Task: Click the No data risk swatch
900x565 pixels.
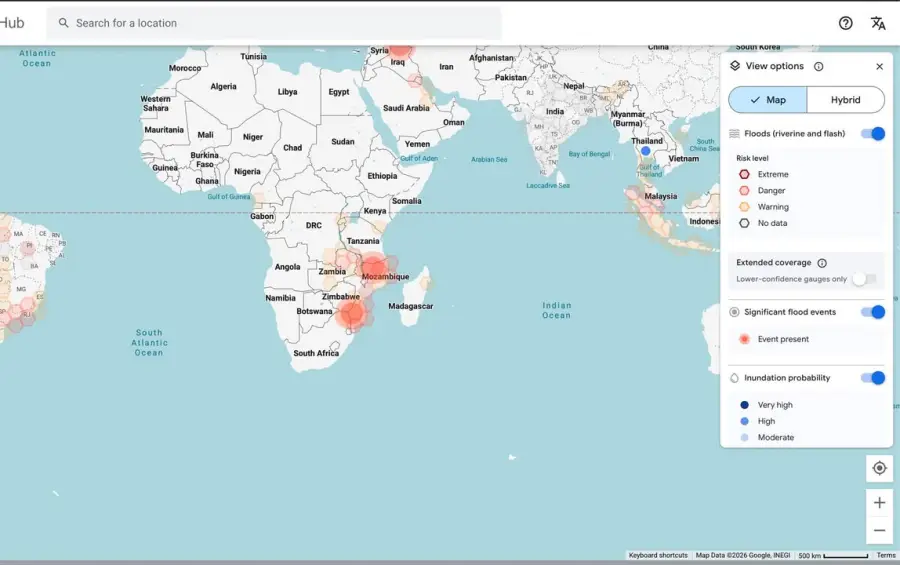Action: pos(744,223)
